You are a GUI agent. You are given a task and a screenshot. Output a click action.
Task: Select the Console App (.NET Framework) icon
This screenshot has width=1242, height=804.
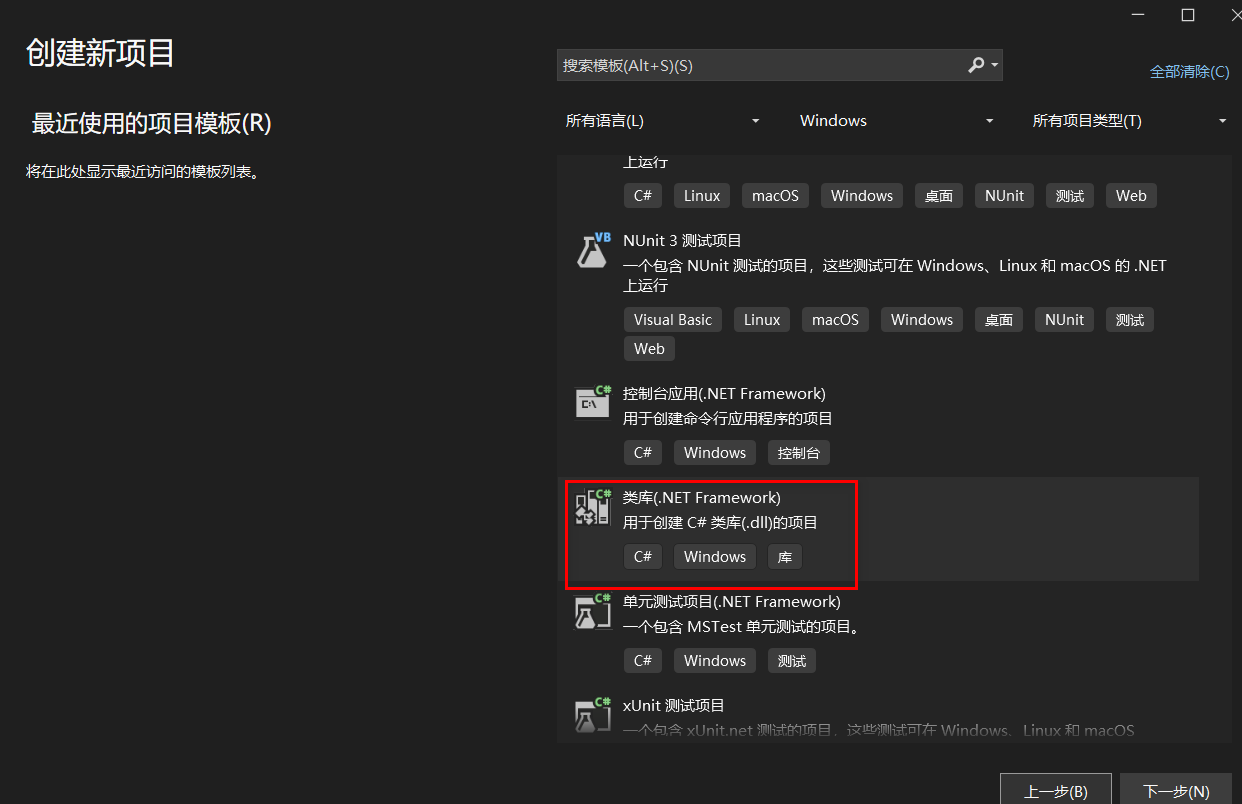coord(593,402)
